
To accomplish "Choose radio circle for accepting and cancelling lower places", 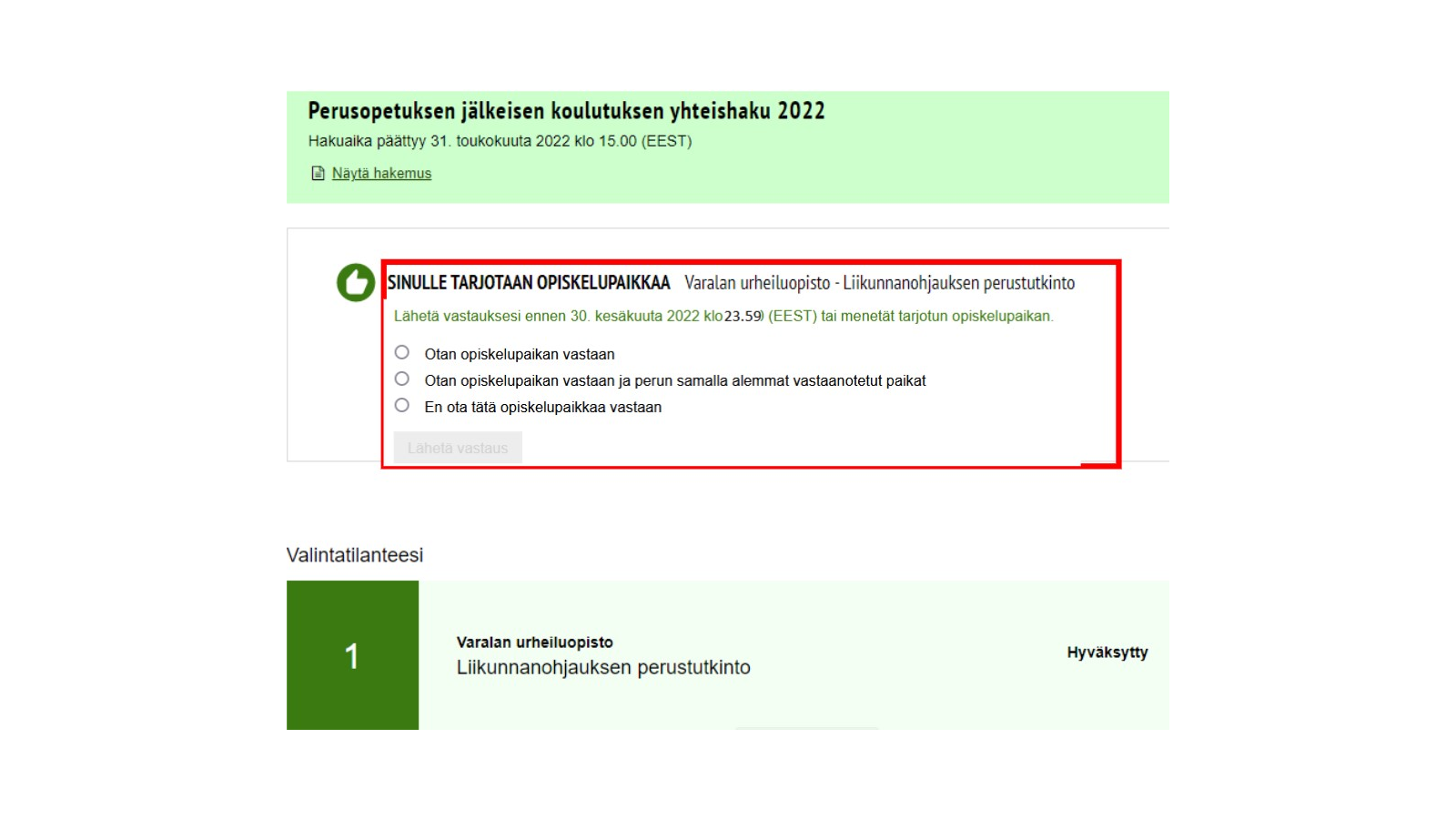I will click(x=402, y=379).
